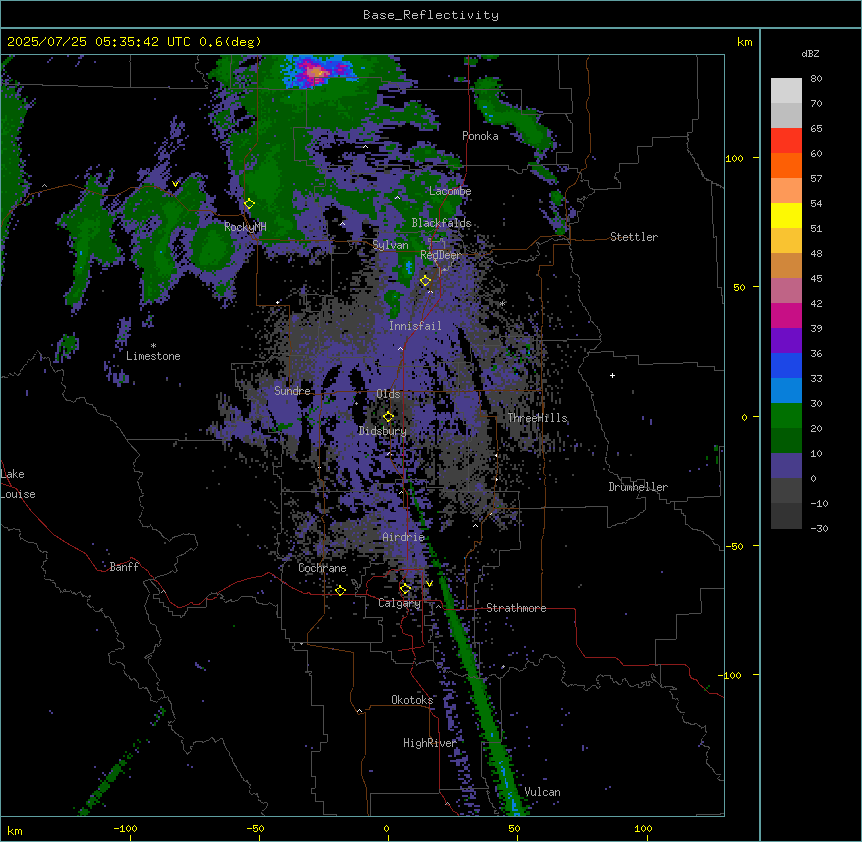Image resolution: width=862 pixels, height=842 pixels.
Task: Click the Strathmore label
Action: click(516, 608)
